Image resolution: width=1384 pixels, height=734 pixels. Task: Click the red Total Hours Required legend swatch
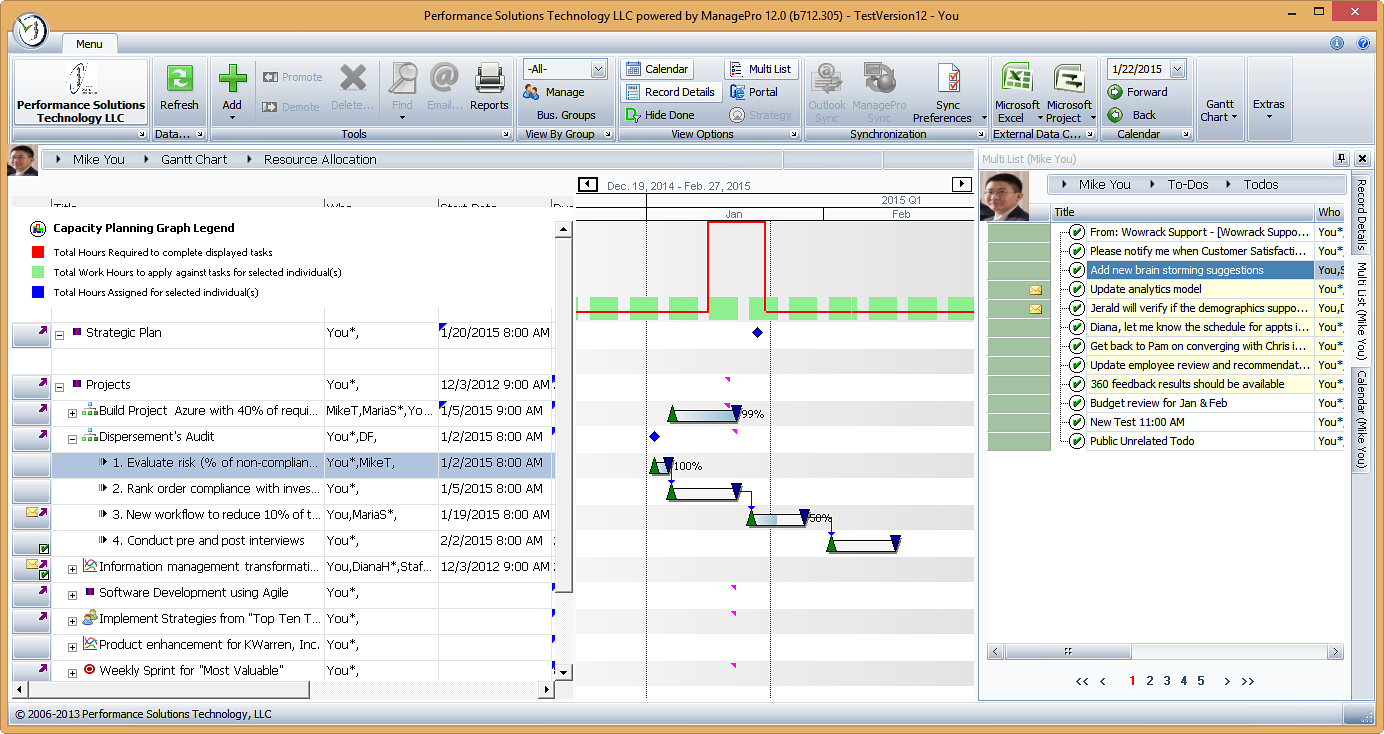(38, 253)
